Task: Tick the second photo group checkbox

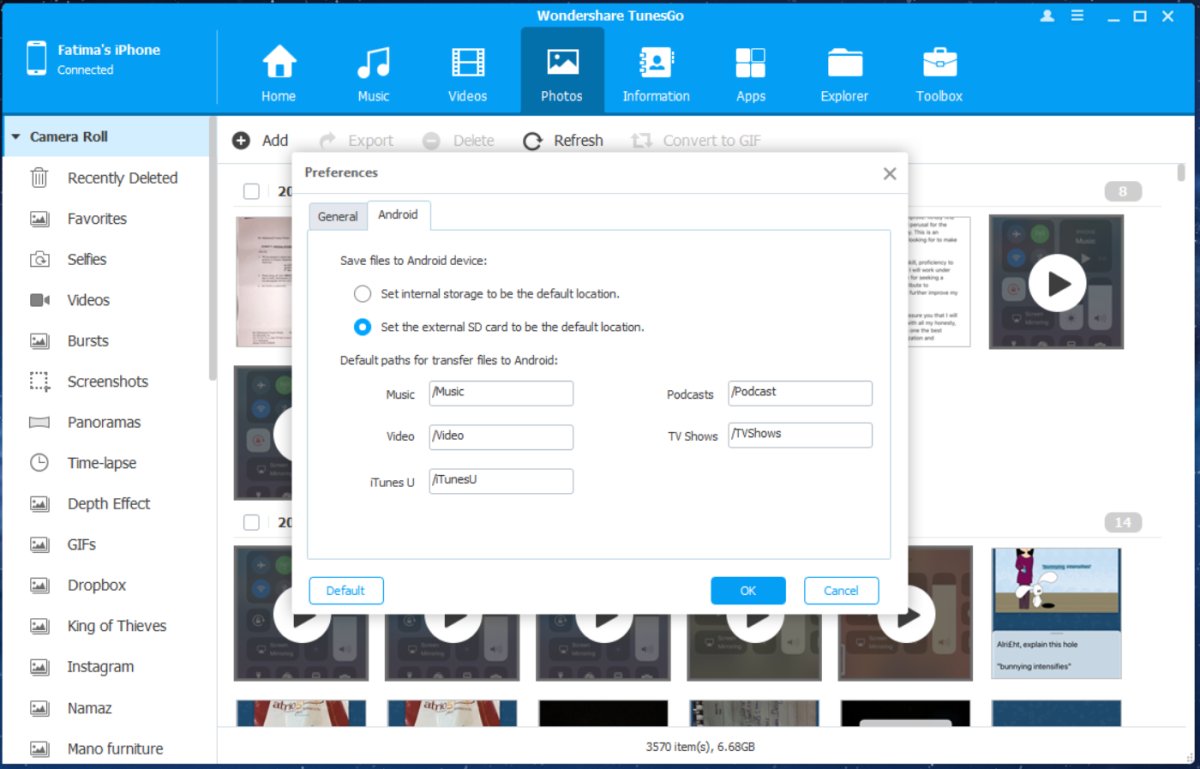Action: pyautogui.click(x=251, y=522)
